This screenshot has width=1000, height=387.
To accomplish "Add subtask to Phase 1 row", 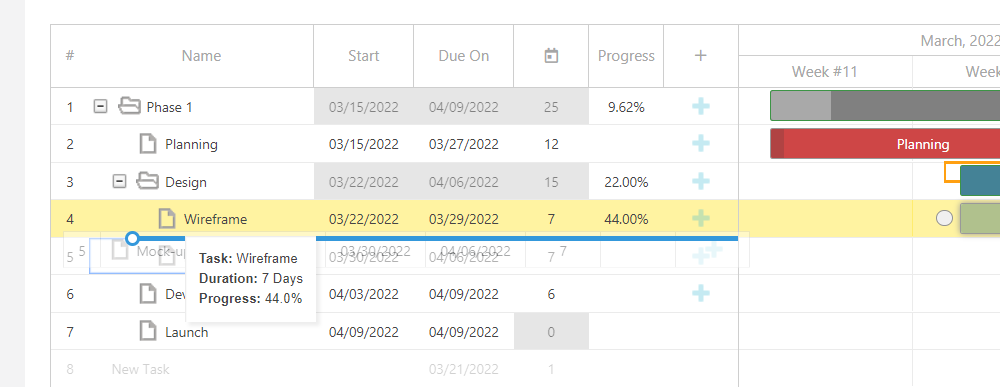I will (701, 106).
